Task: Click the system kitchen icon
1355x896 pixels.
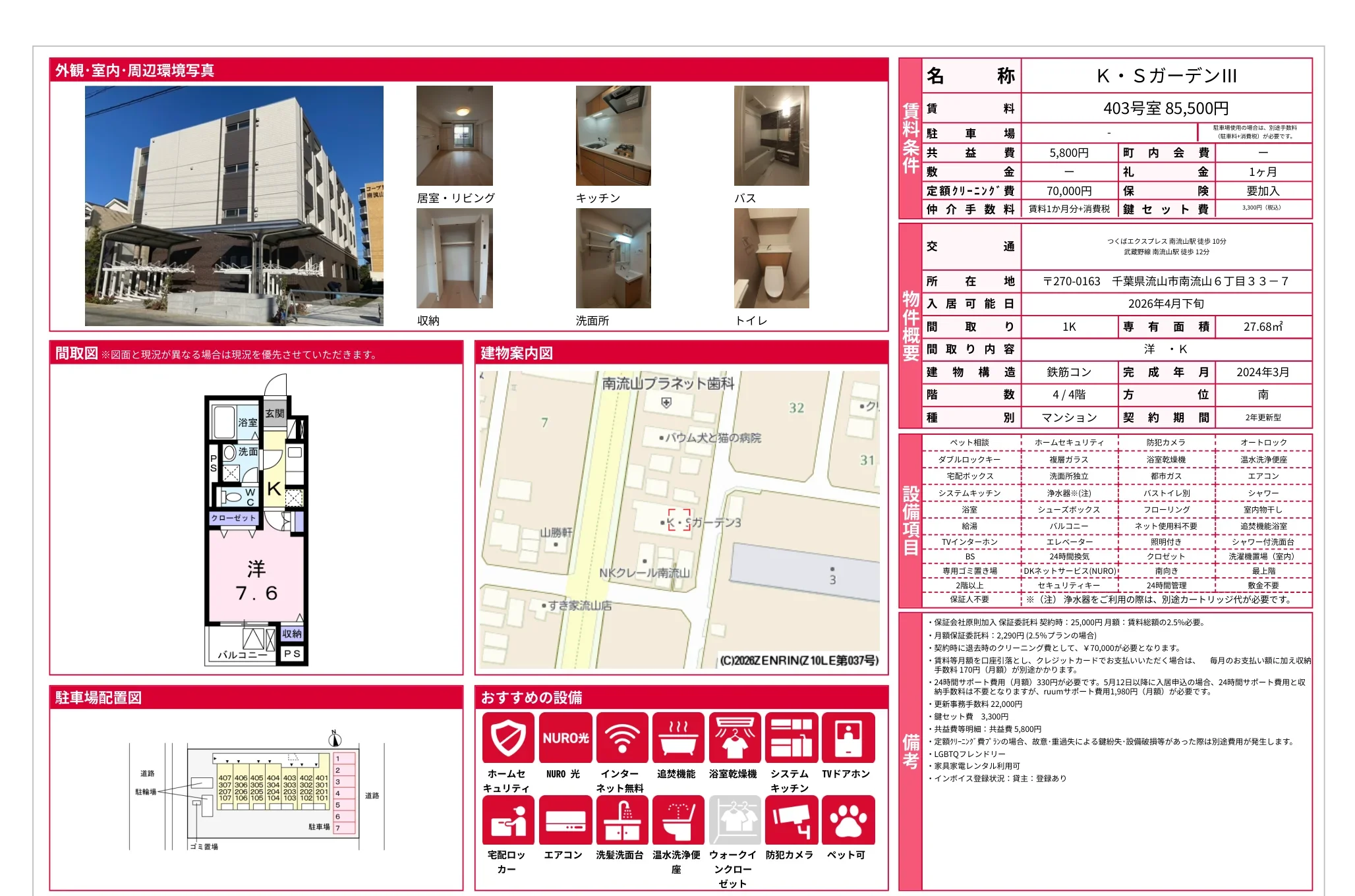Action: click(791, 737)
